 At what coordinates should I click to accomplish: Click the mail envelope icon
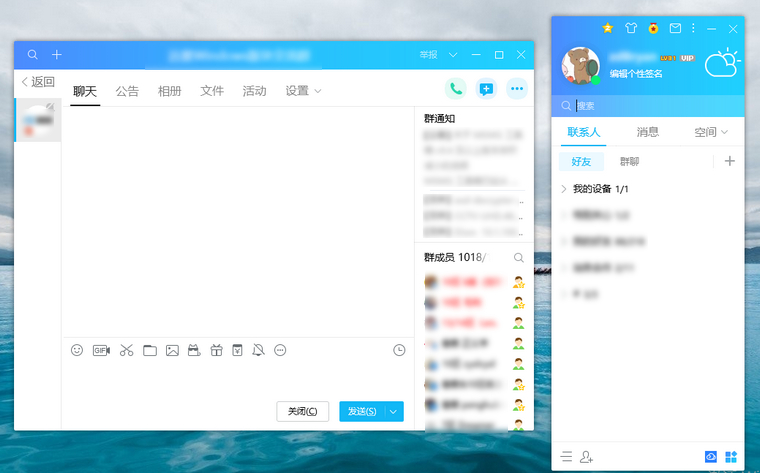675,28
